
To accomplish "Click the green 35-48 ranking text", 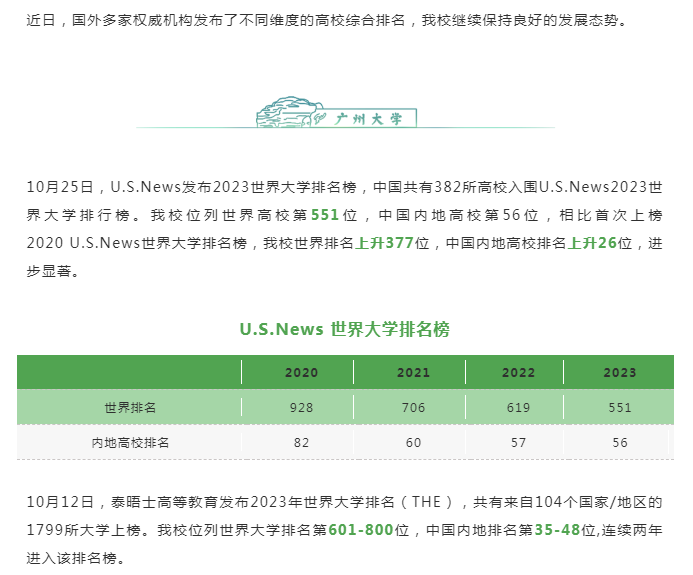I will pyautogui.click(x=557, y=530).
